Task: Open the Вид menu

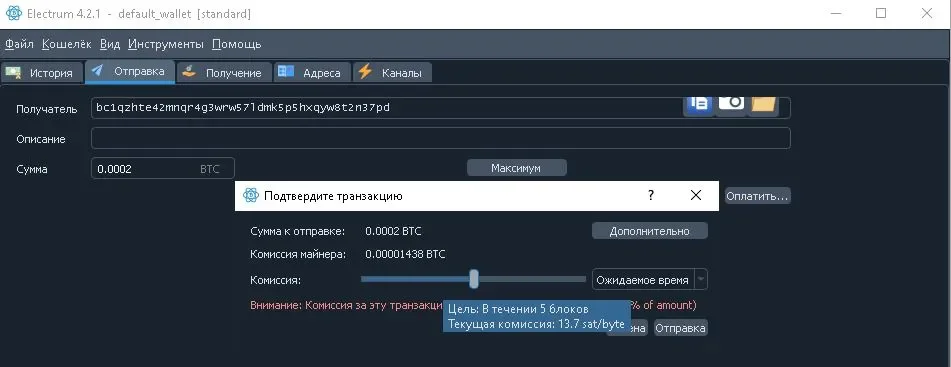Action: coord(110,44)
